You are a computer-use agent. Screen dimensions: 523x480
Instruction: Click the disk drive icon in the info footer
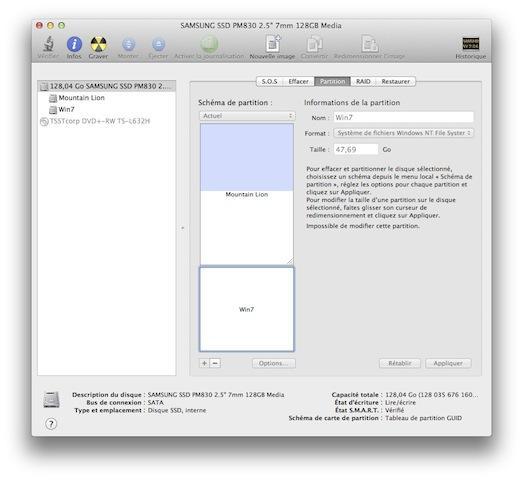[51, 400]
